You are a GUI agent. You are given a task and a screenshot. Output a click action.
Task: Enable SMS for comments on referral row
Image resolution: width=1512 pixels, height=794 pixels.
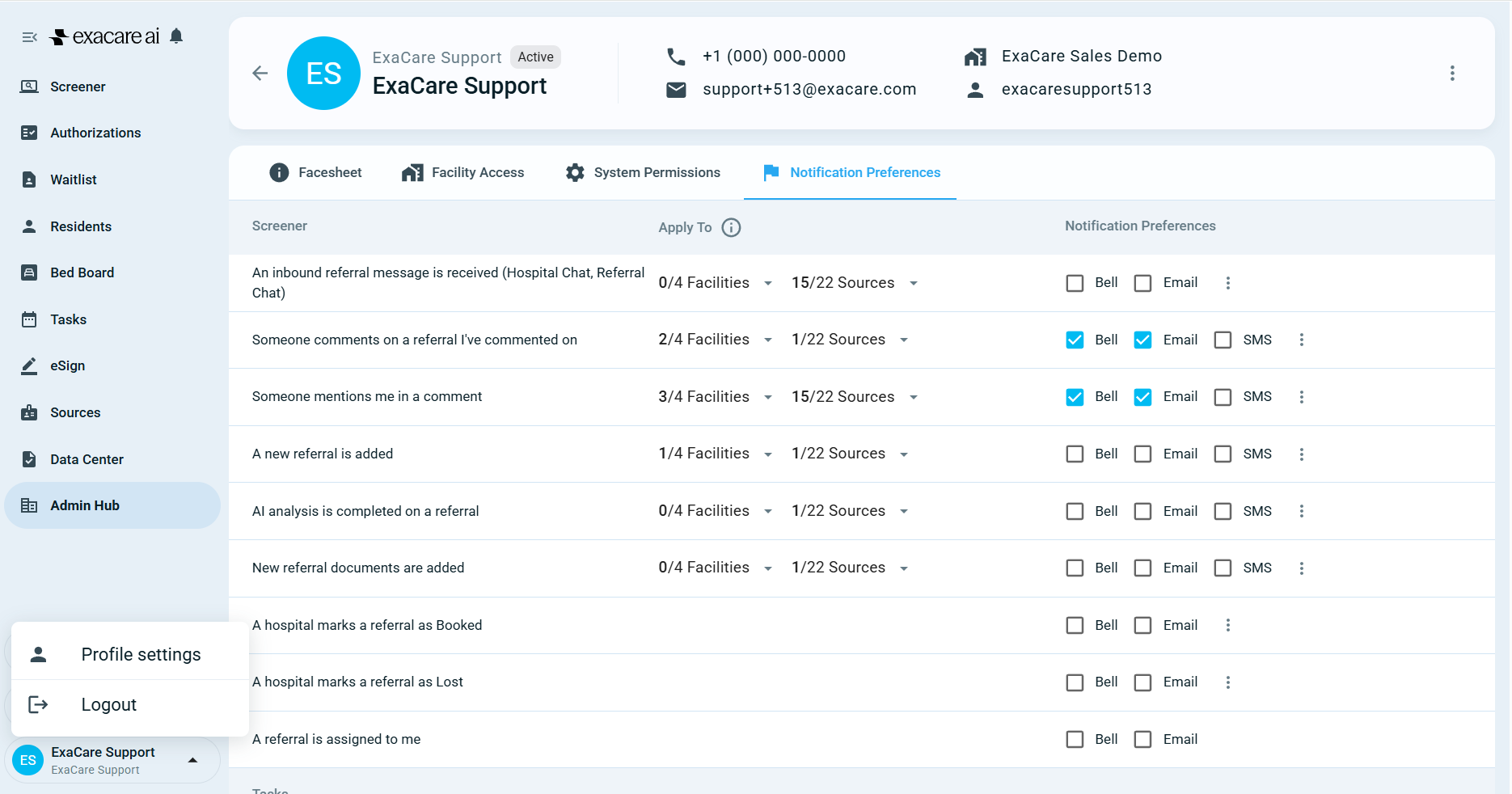point(1223,340)
